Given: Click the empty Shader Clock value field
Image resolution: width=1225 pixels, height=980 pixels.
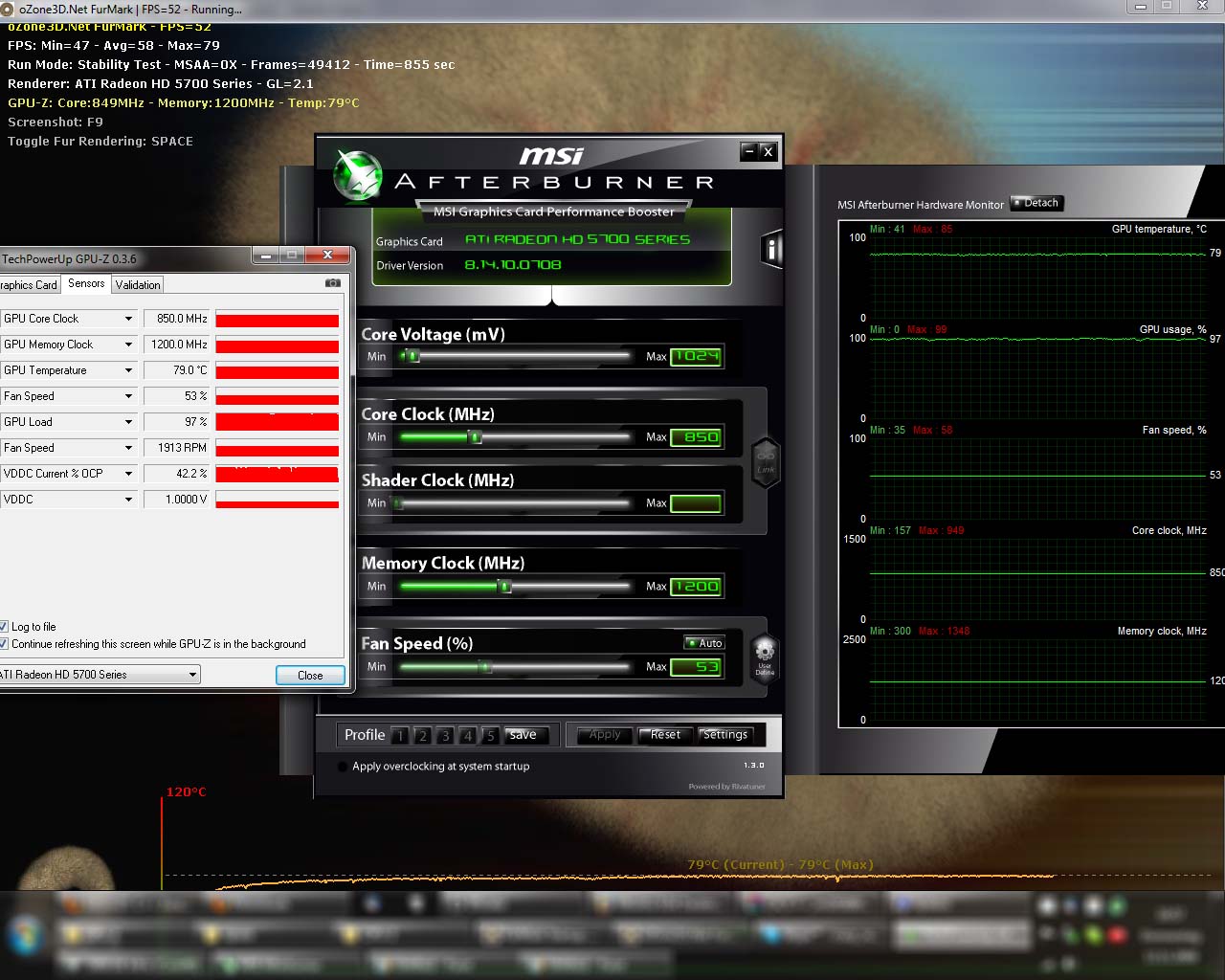Looking at the screenshot, I should pyautogui.click(x=696, y=503).
